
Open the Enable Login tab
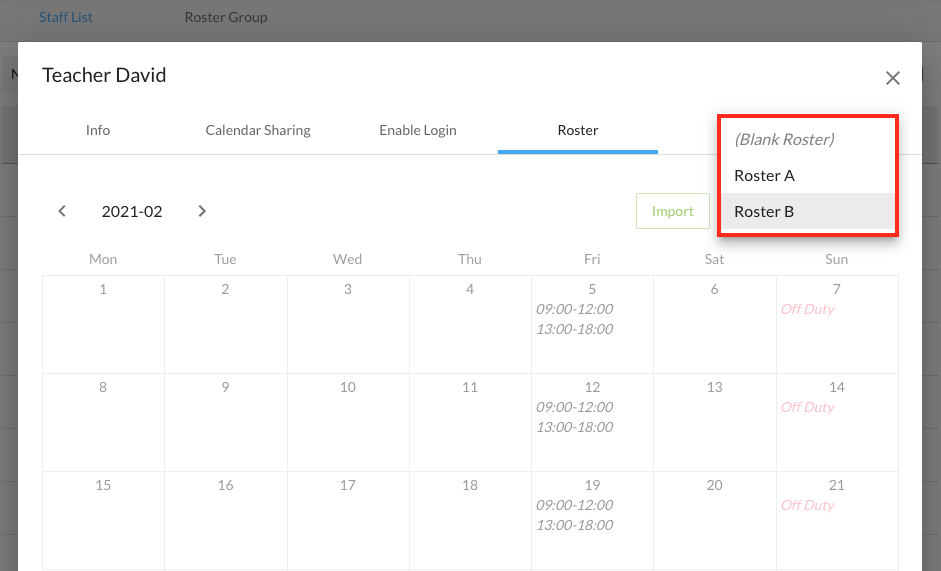point(418,130)
